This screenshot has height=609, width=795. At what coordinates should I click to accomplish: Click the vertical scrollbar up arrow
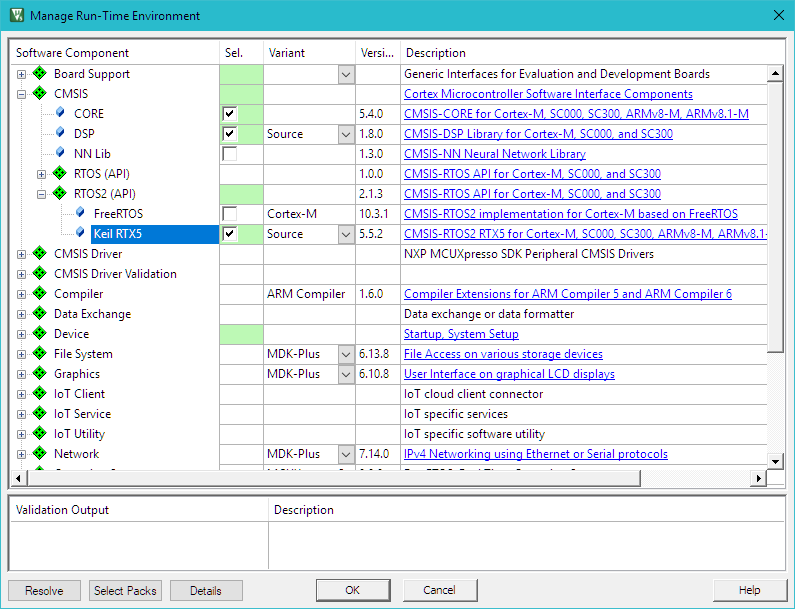click(x=775, y=74)
